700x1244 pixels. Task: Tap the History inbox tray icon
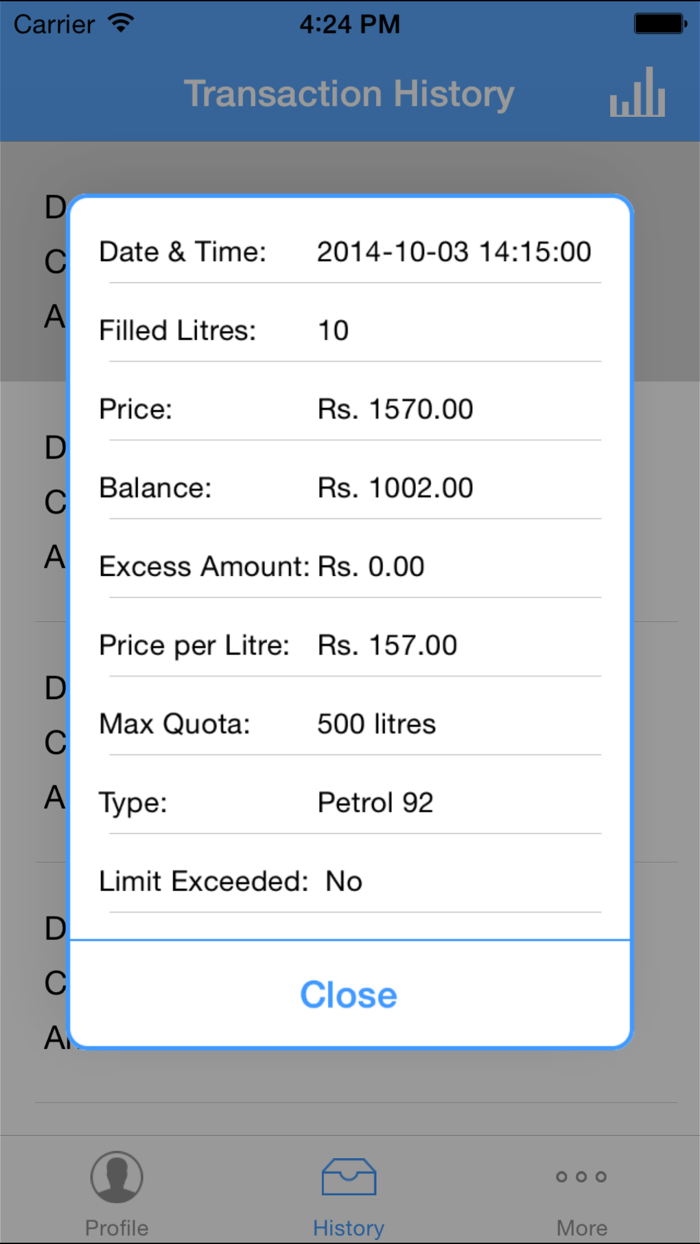tap(348, 1177)
